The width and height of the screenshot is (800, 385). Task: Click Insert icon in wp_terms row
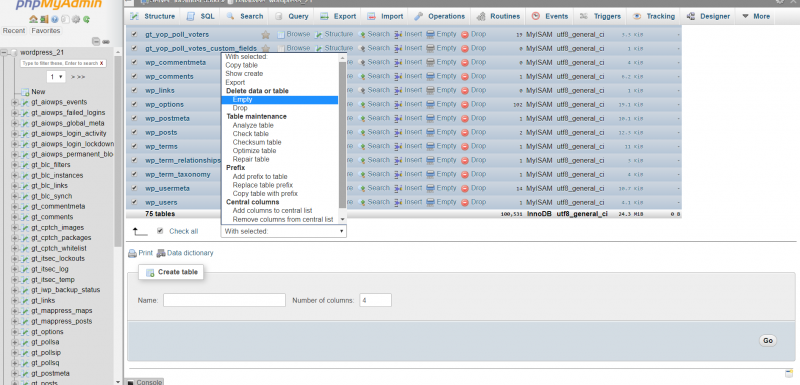pos(398,146)
